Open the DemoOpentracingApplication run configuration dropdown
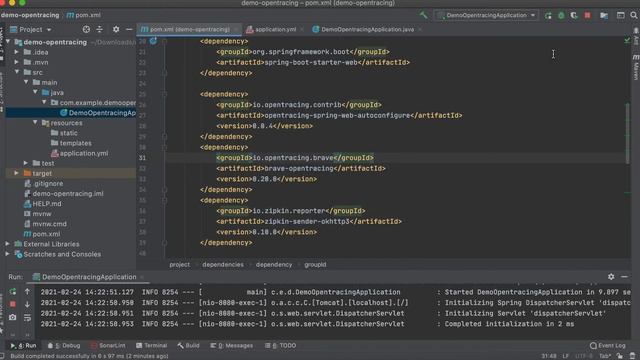 487,16
